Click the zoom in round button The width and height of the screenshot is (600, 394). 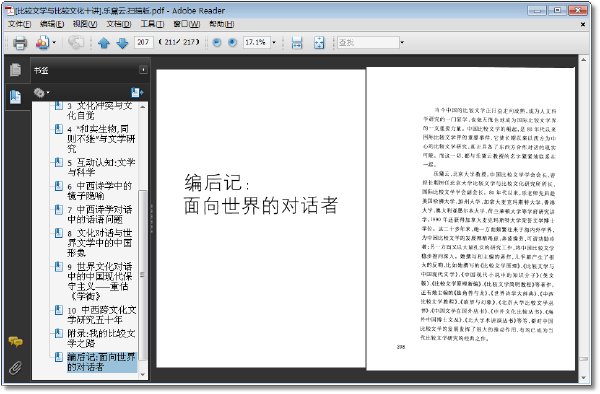pos(232,42)
